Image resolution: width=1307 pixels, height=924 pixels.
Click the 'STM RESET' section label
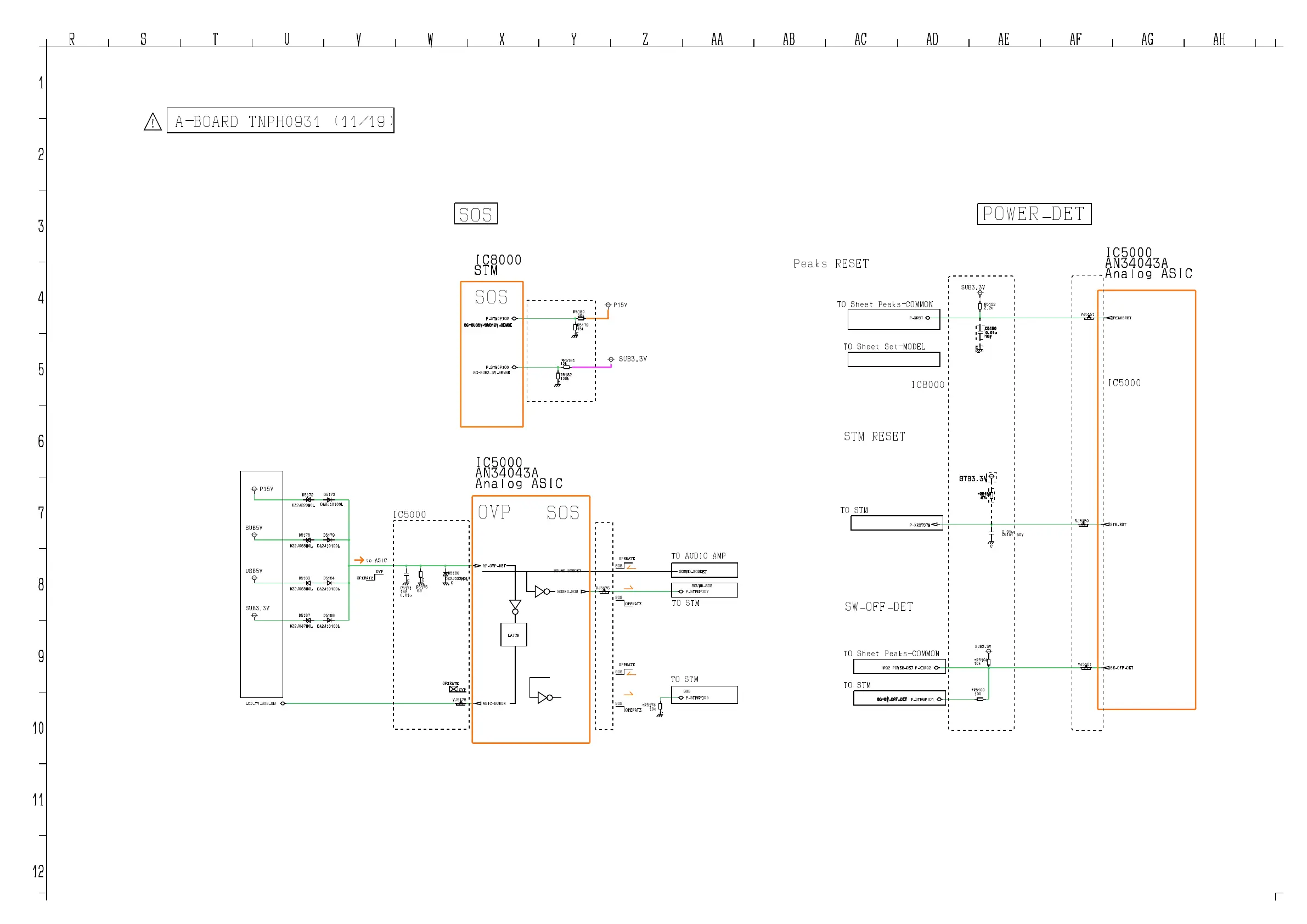[875, 437]
